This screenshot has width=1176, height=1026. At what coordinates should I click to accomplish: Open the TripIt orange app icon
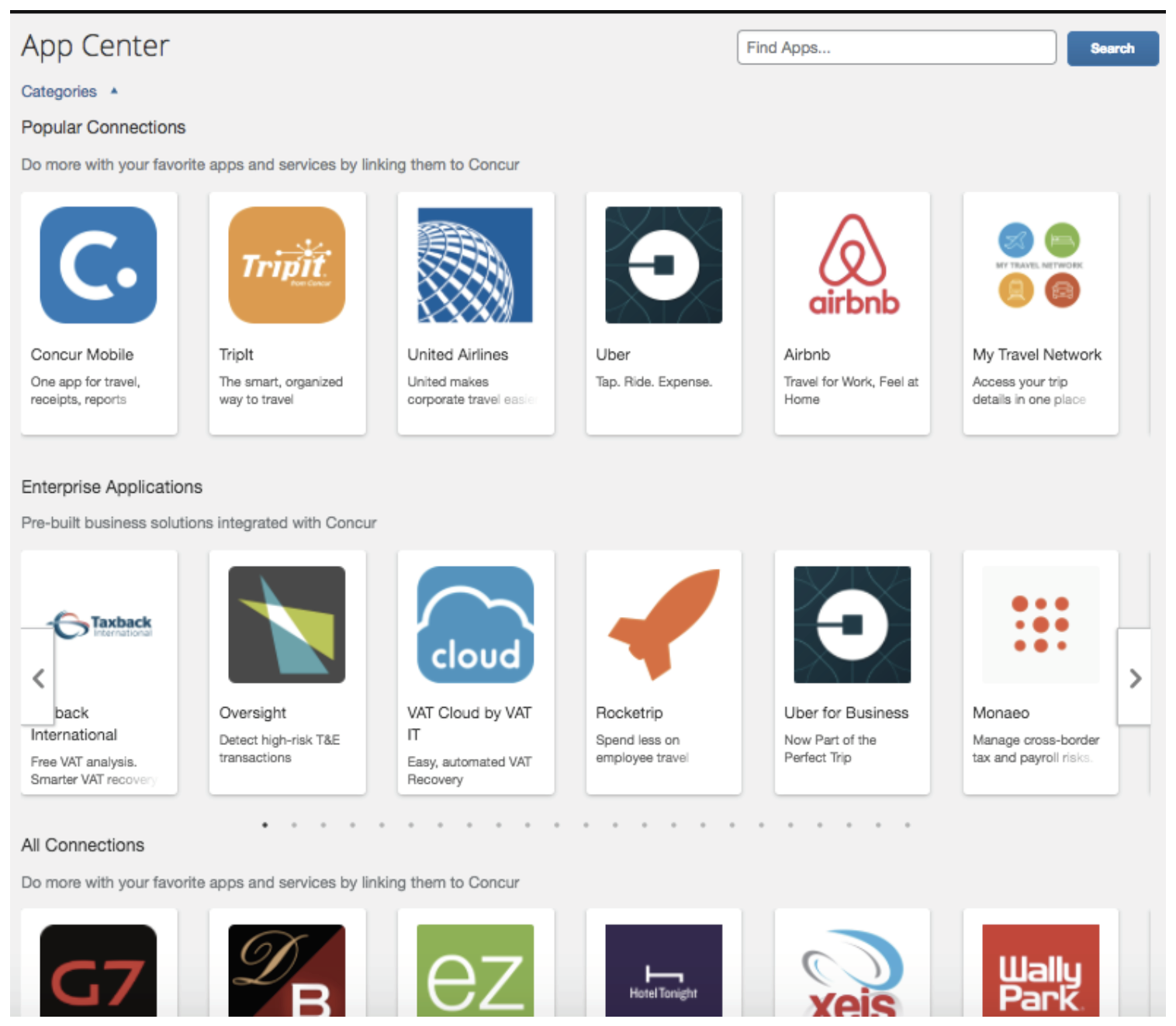coord(287,265)
